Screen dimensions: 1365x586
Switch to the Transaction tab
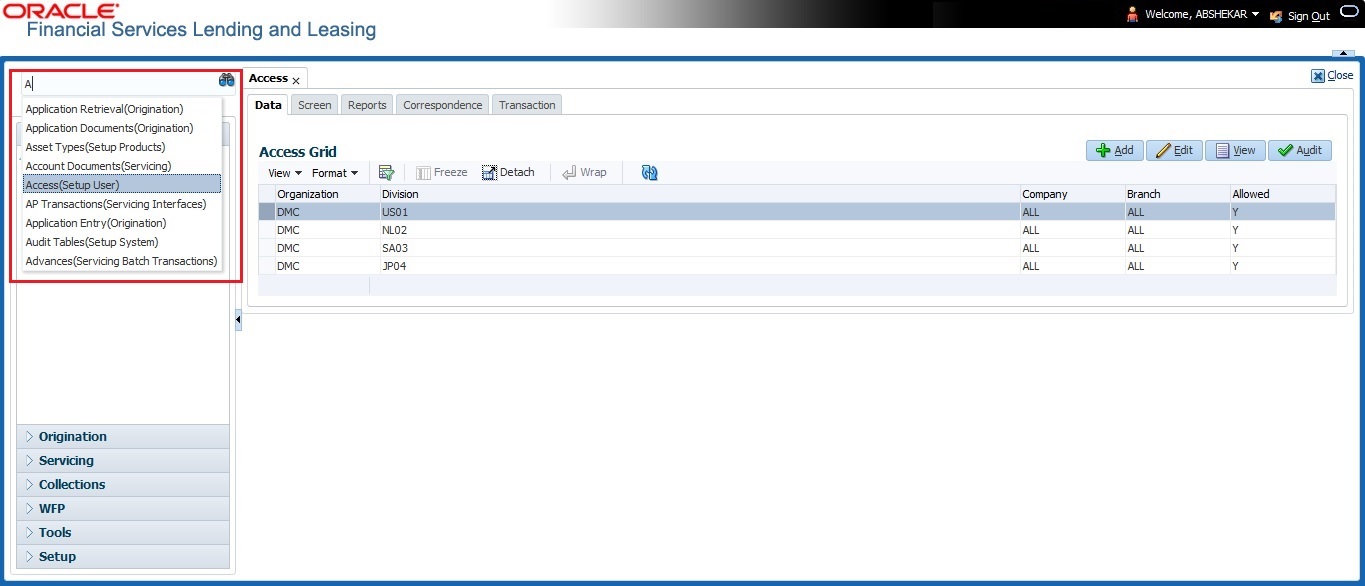(527, 105)
